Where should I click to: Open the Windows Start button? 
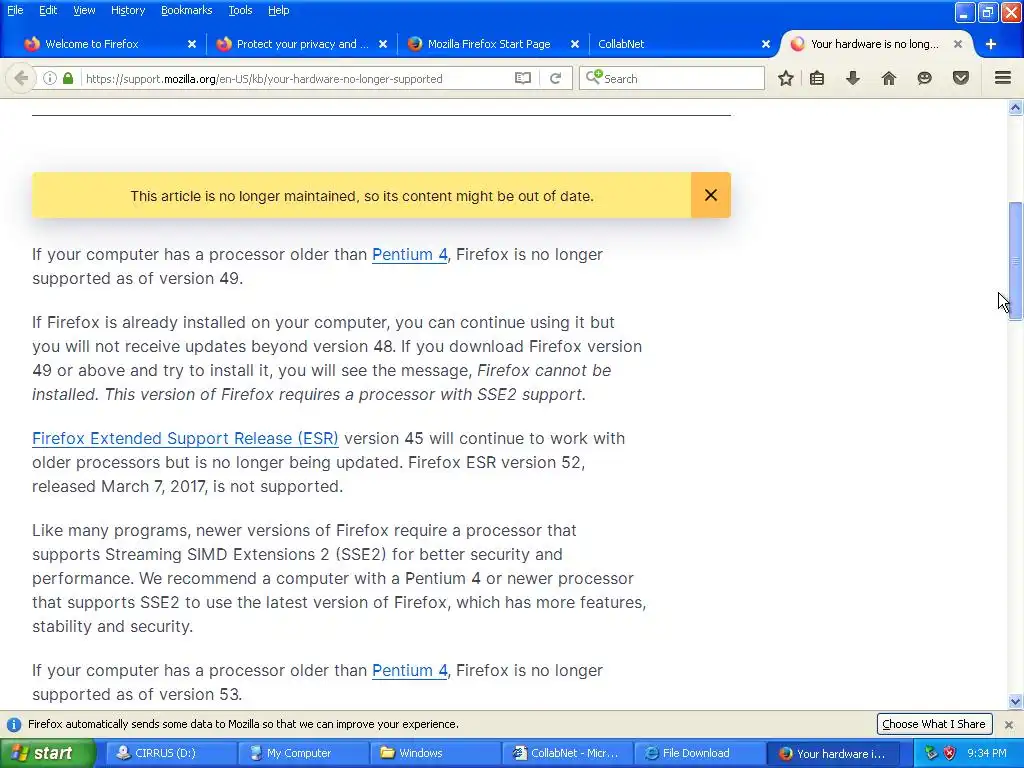[x=47, y=753]
